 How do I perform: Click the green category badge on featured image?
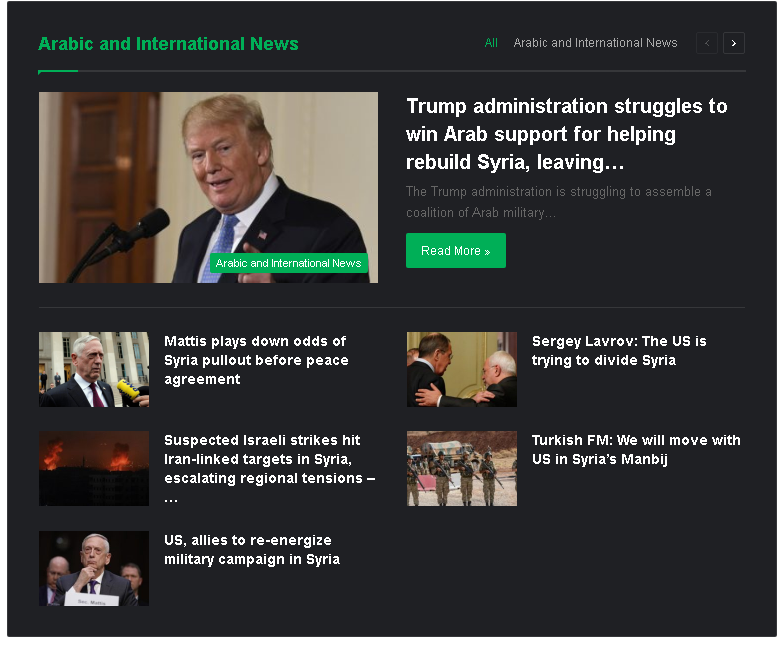click(288, 263)
